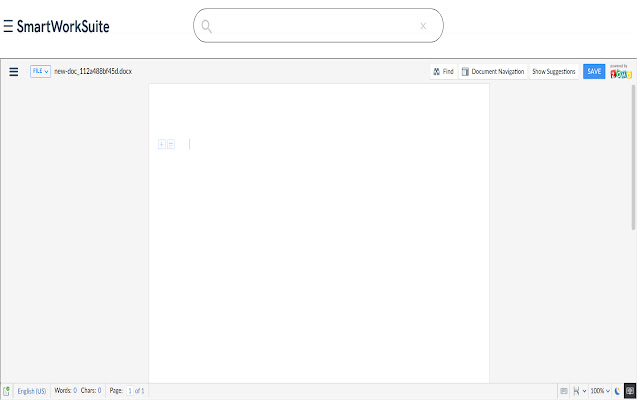The image size is (640, 400).
Task: Open the SmartWorkSuite hamburger menu
Action: tap(8, 26)
